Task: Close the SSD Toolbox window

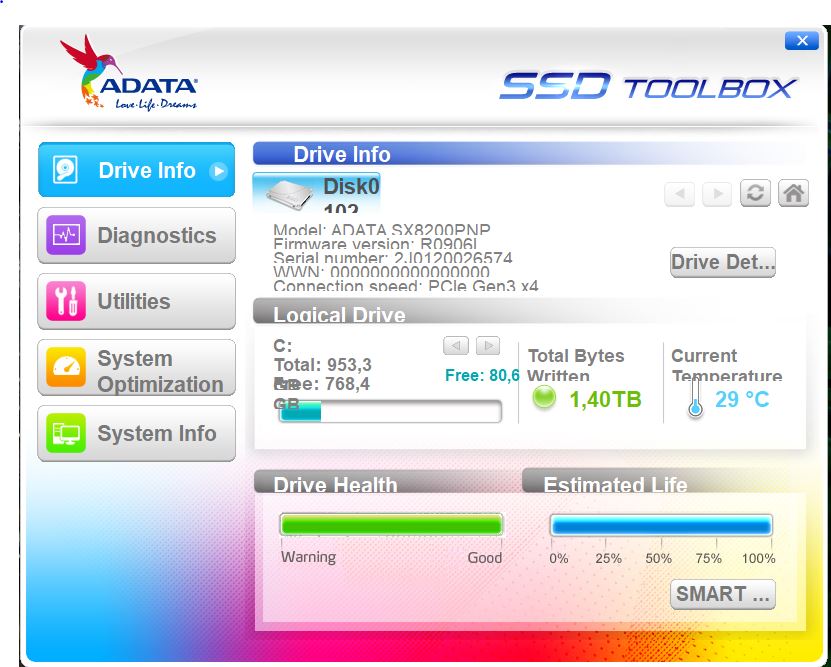Action: click(802, 41)
